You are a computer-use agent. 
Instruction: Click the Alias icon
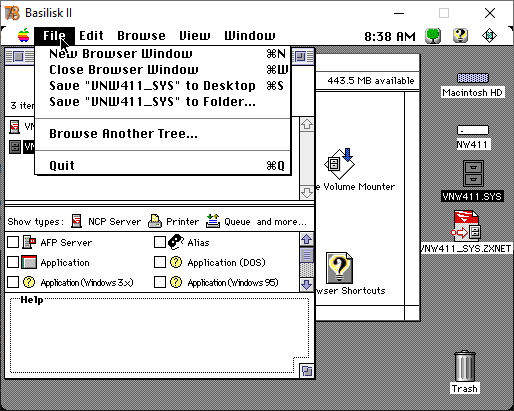click(176, 242)
